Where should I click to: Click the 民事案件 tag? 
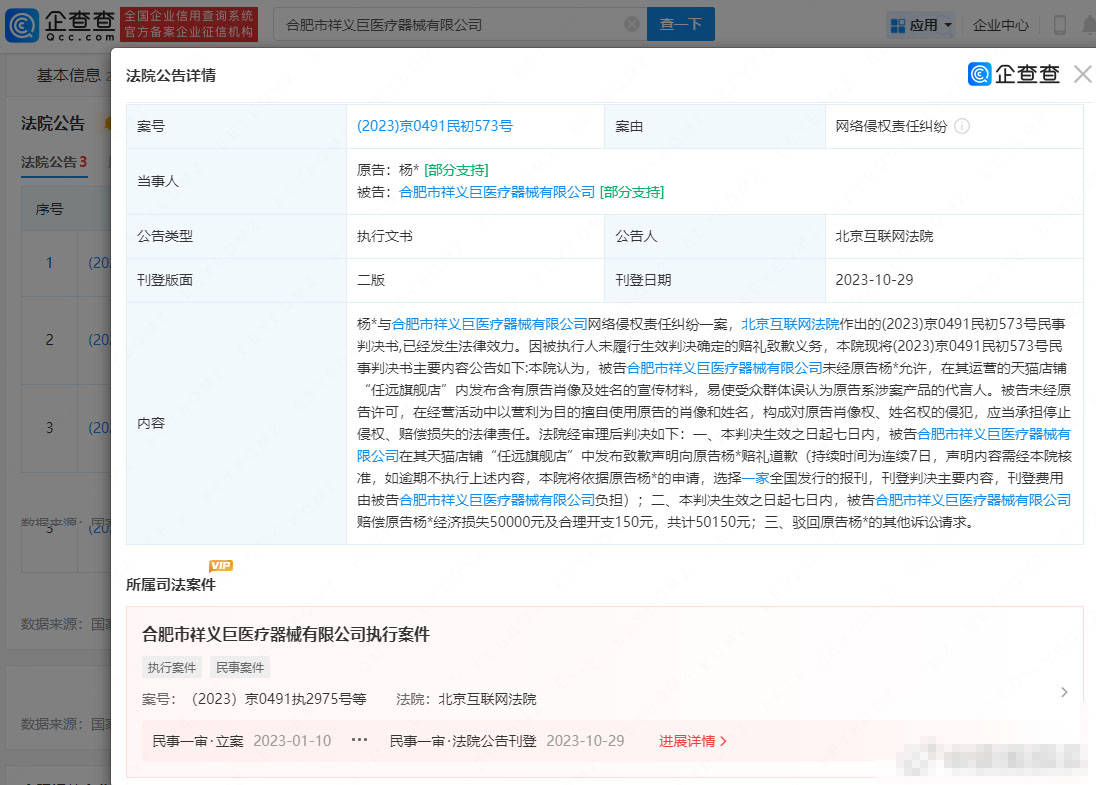tap(240, 668)
